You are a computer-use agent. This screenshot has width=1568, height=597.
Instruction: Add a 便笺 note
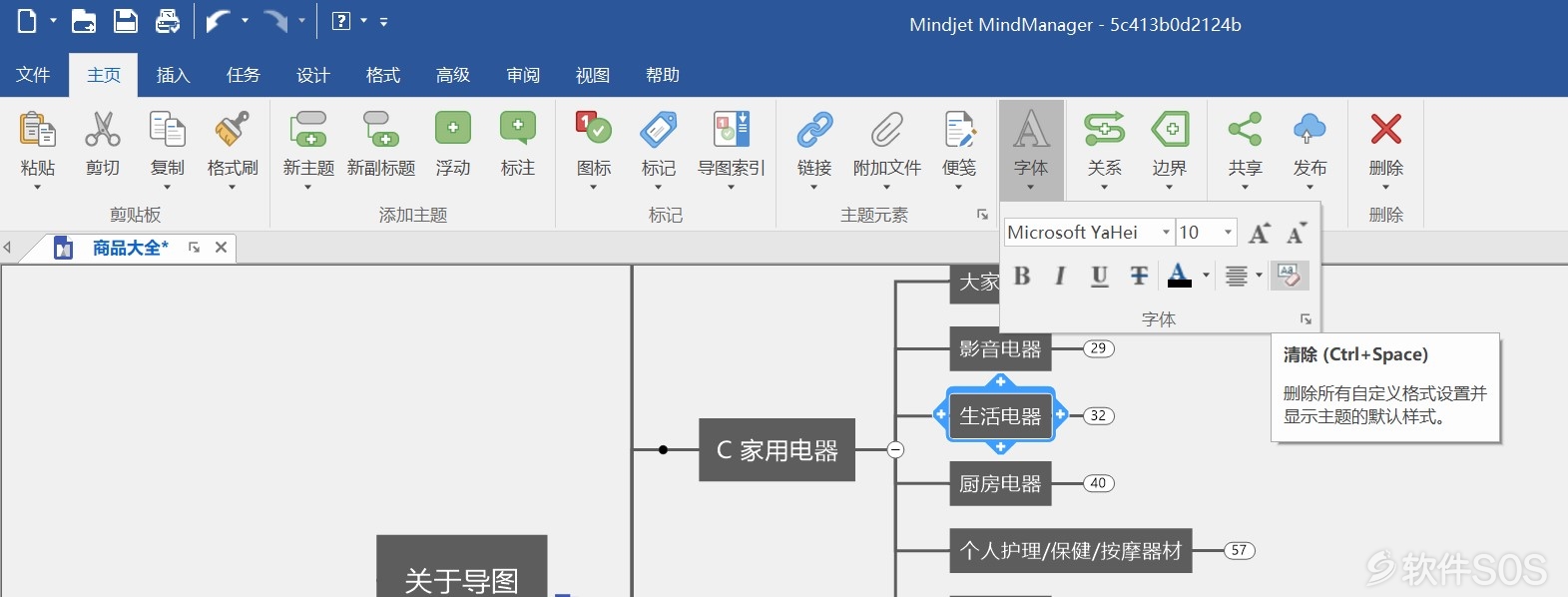pyautogui.click(x=959, y=148)
